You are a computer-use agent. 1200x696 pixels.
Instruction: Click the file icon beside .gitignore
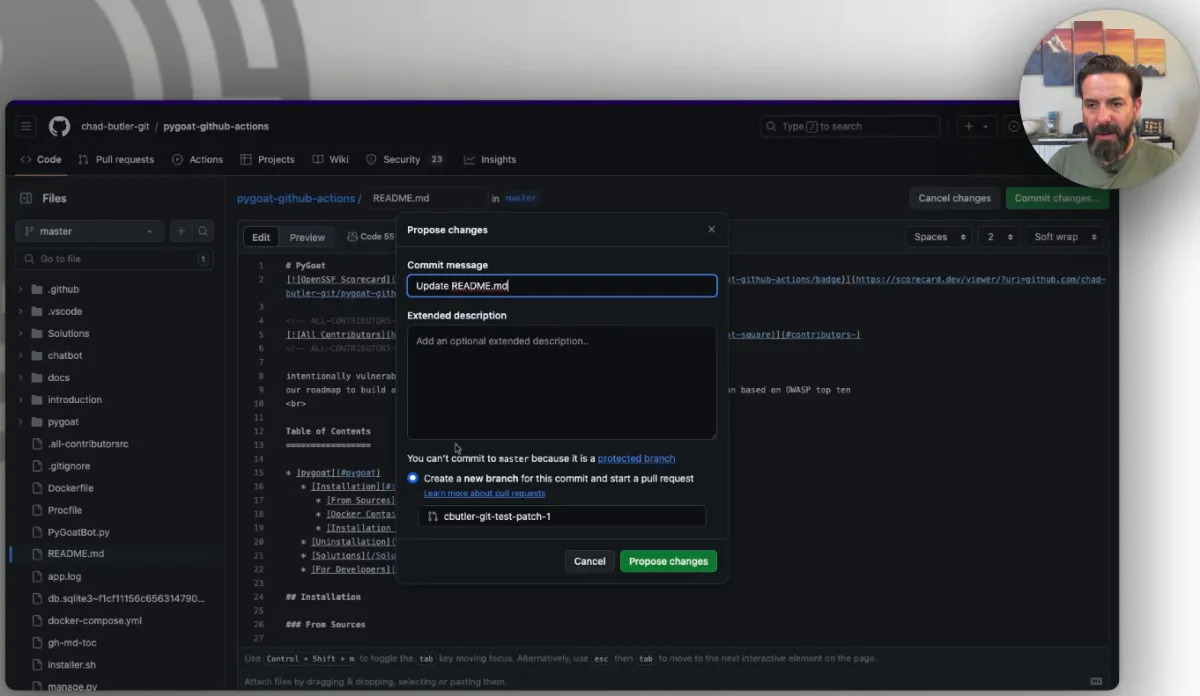[x=37, y=466]
